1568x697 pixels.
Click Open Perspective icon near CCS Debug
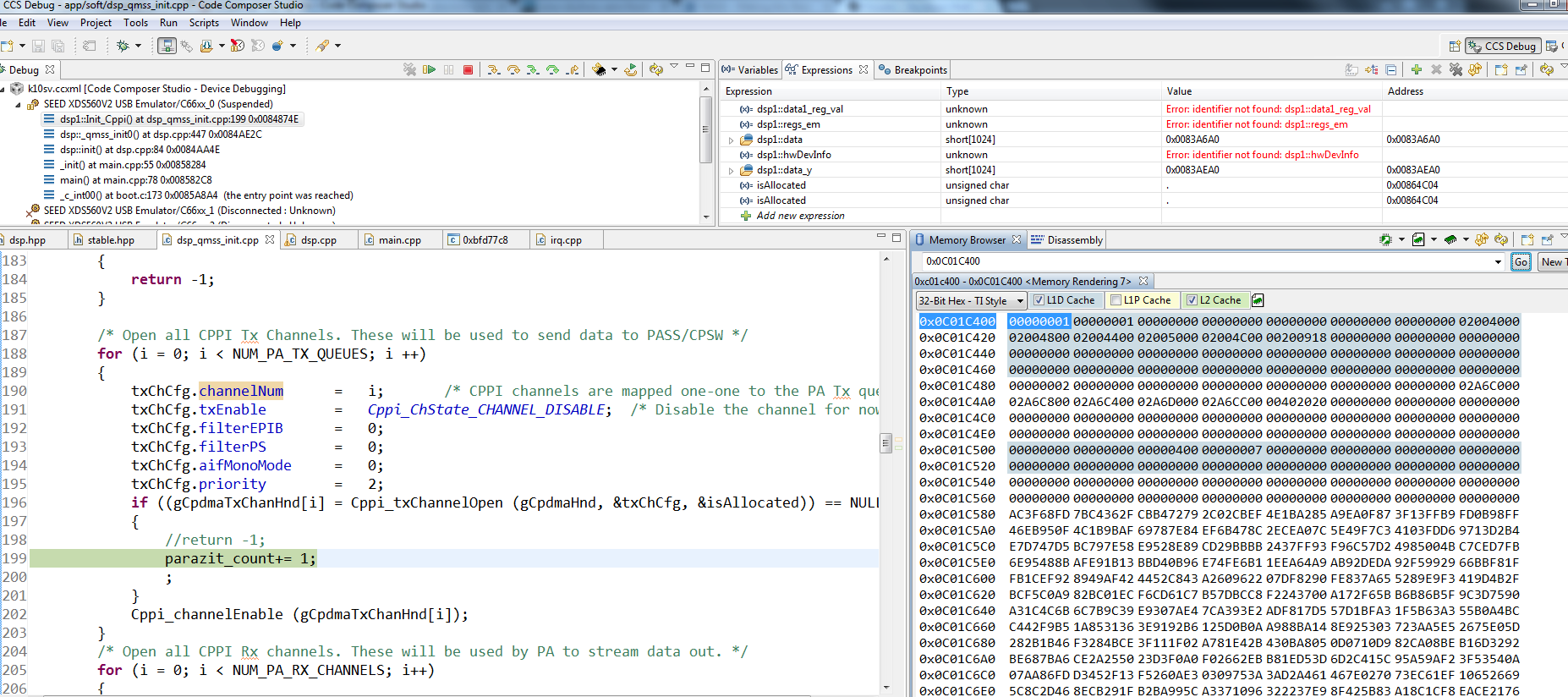click(x=1454, y=46)
